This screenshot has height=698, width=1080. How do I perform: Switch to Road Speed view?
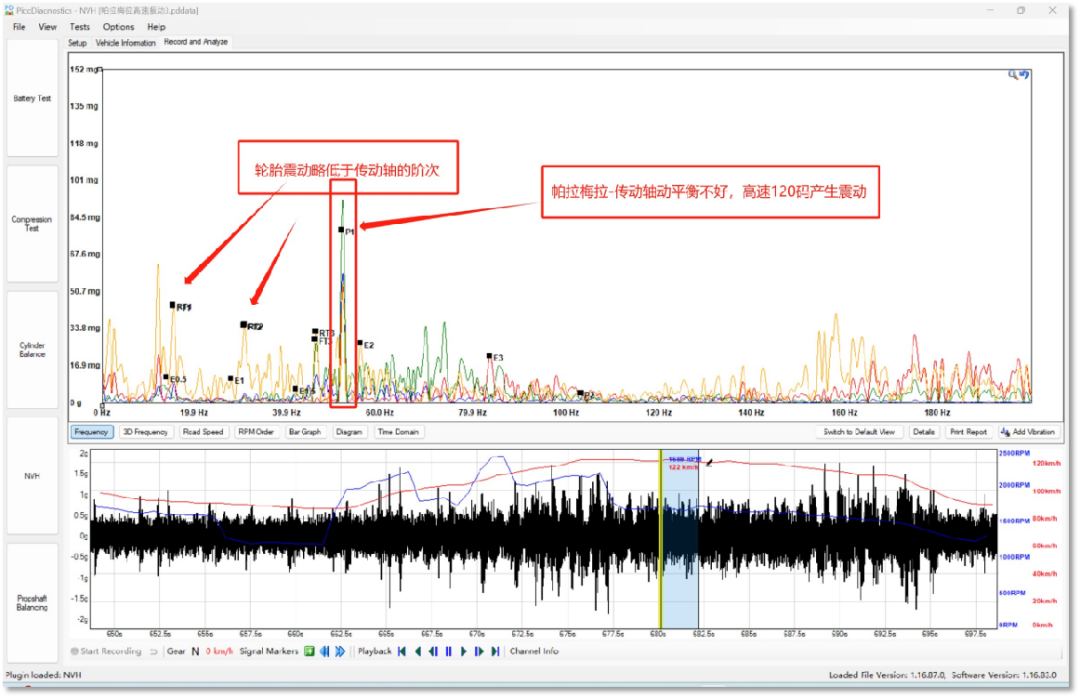click(203, 432)
